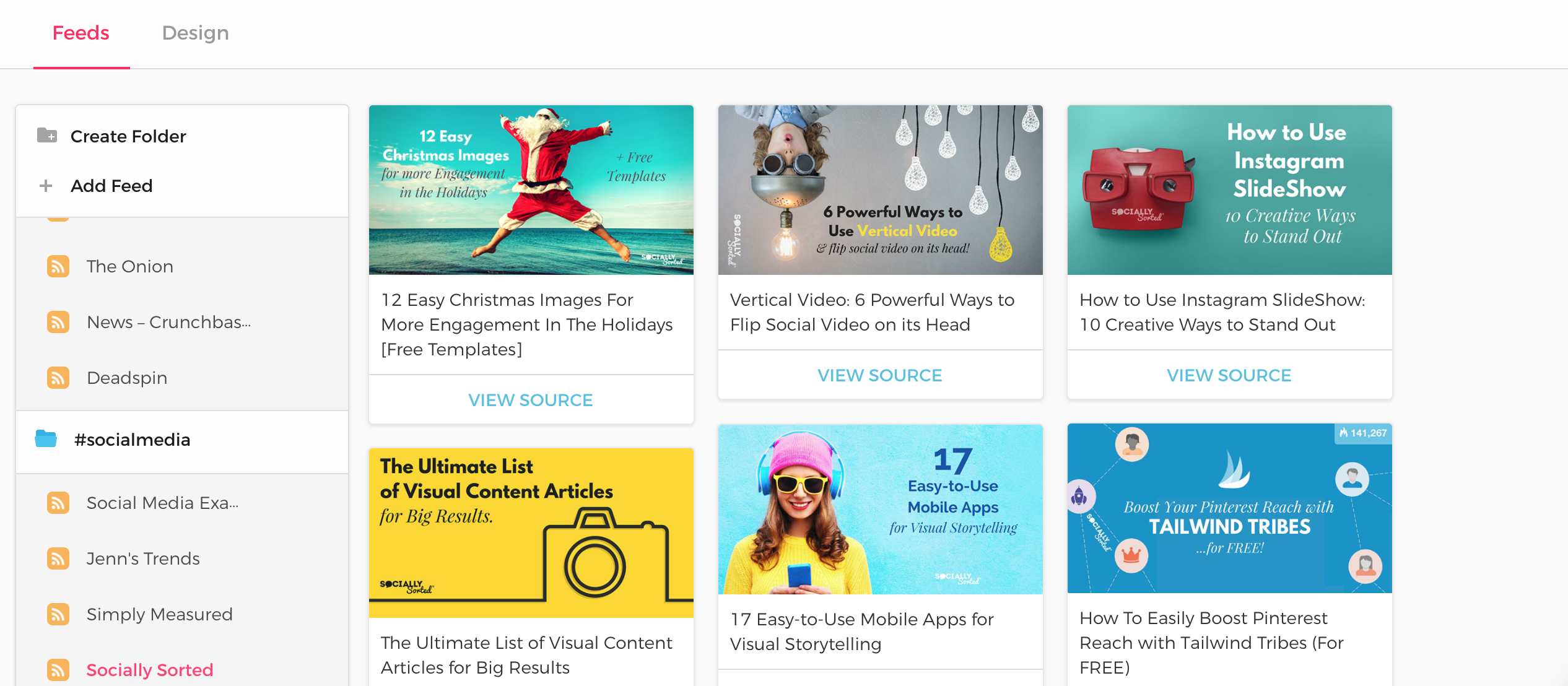This screenshot has height=686, width=1568.
Task: Click the RSS icon for News – Crunchbase
Action: click(x=58, y=322)
